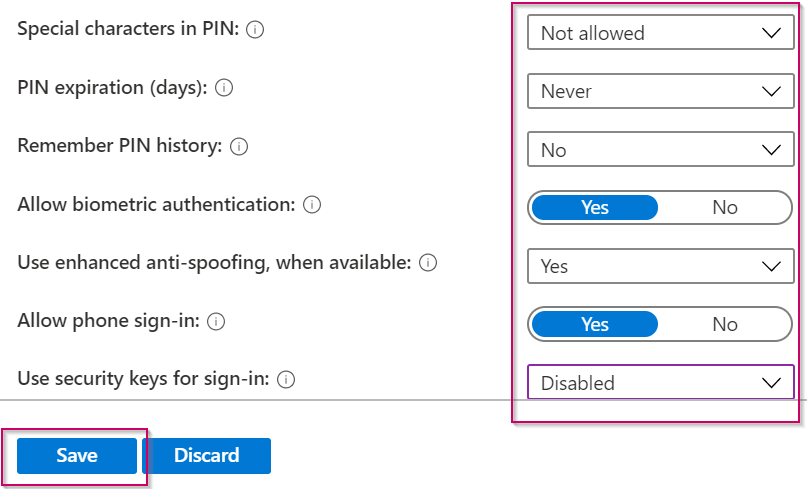Open the security keys dropdown showing Disabled

[661, 383]
